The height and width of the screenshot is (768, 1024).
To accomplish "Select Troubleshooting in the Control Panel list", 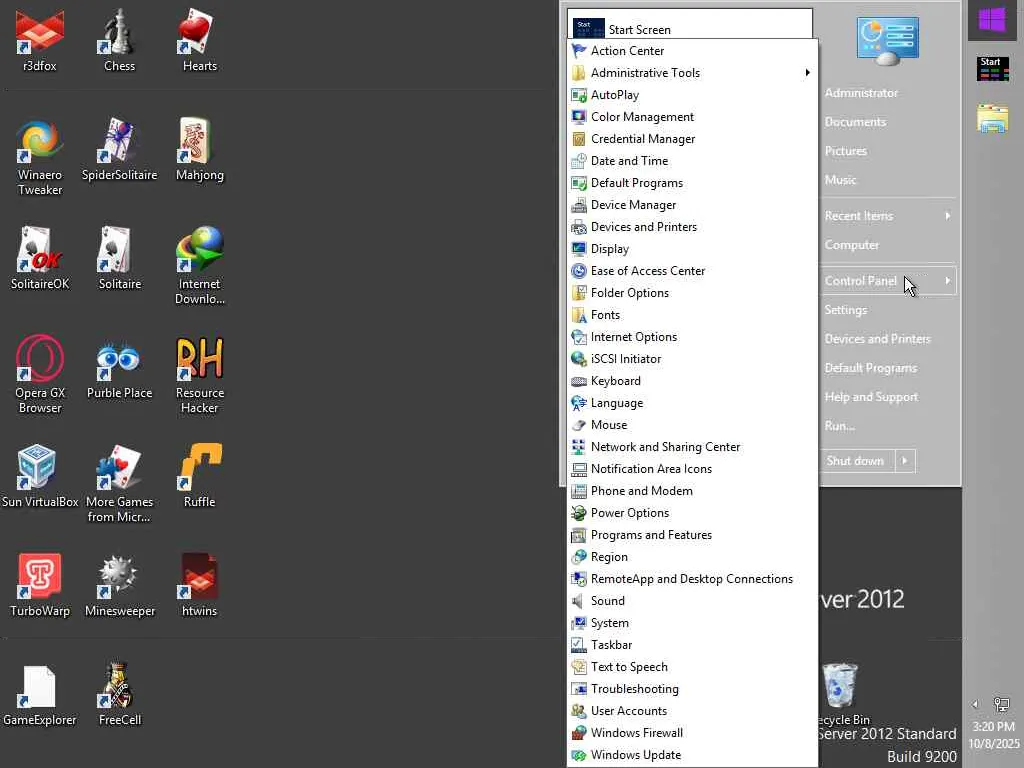I will point(692,689).
